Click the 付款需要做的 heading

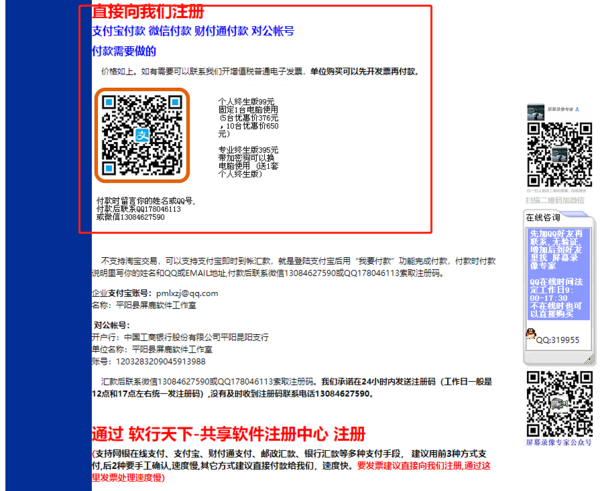pos(124,51)
